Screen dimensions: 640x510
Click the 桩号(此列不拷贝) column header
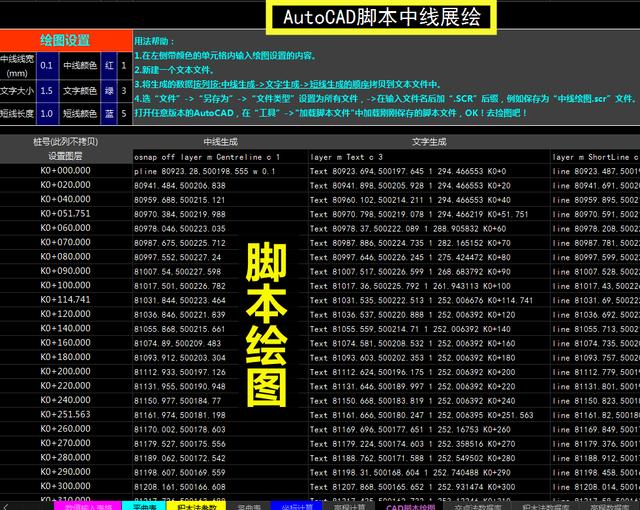(66, 142)
